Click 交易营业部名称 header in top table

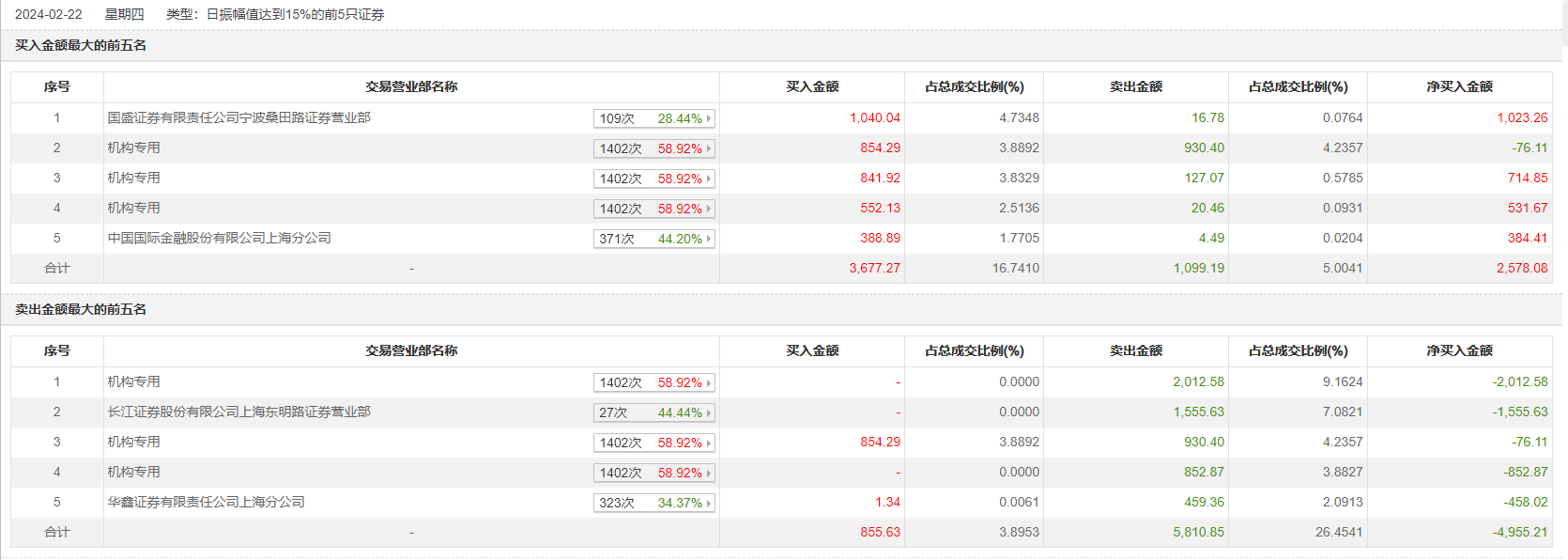(411, 86)
